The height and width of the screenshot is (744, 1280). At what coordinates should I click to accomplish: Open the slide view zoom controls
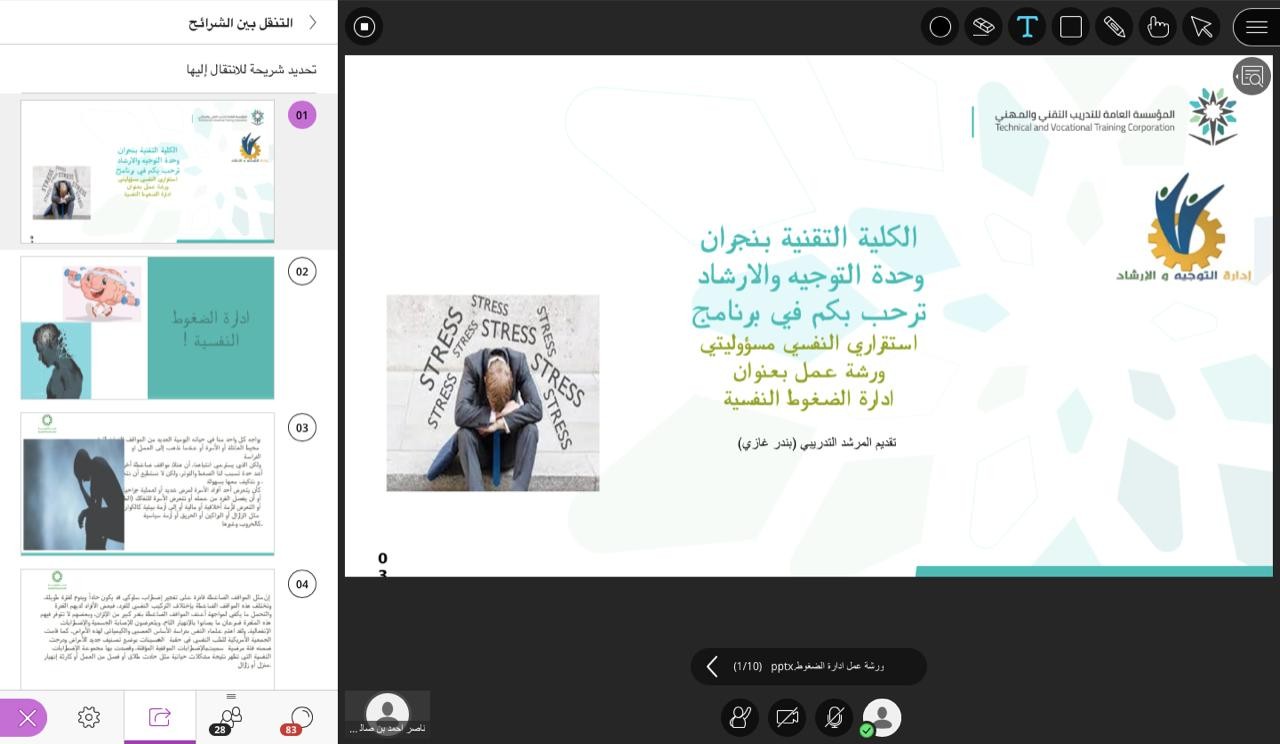click(1251, 76)
